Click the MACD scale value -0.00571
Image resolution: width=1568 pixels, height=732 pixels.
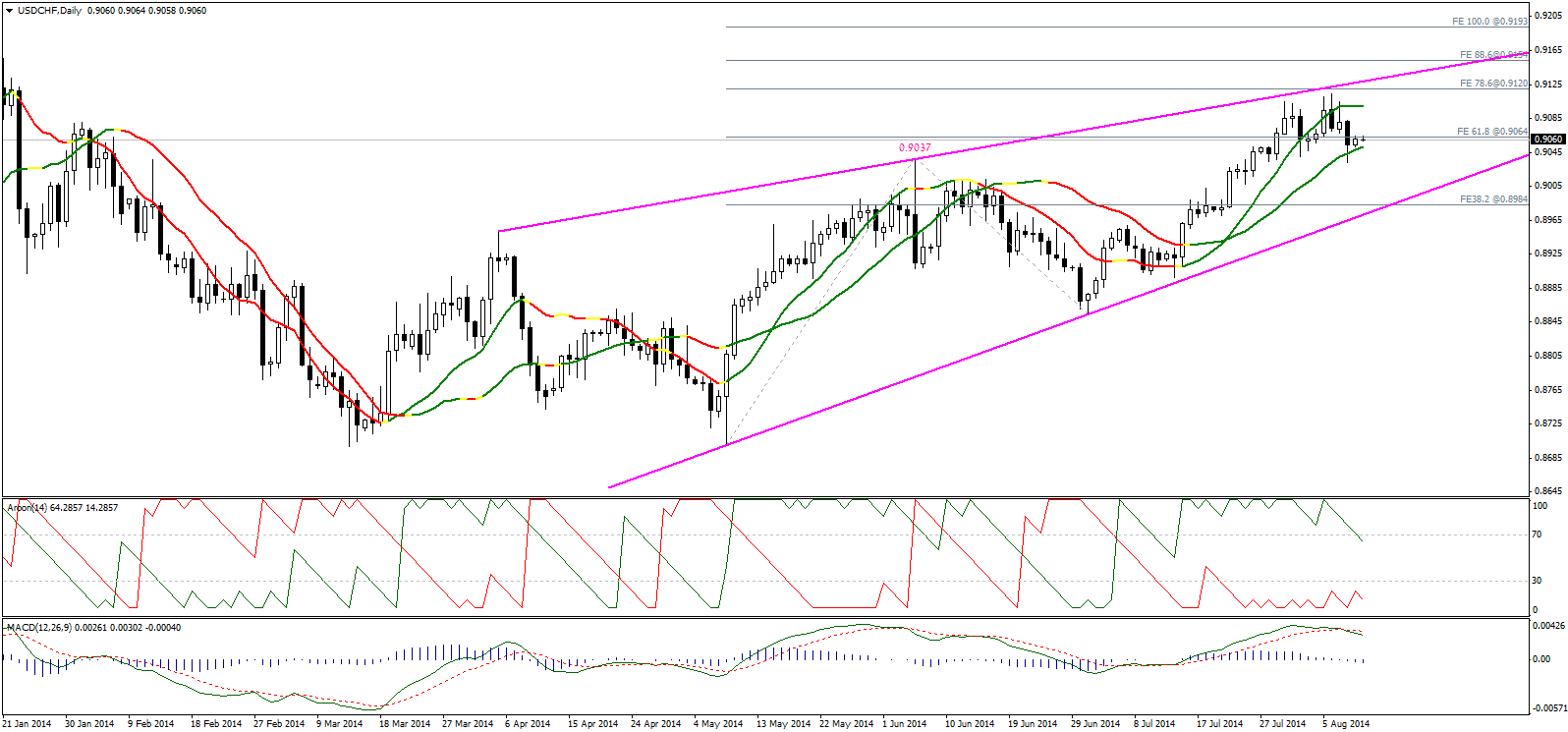1549,707
